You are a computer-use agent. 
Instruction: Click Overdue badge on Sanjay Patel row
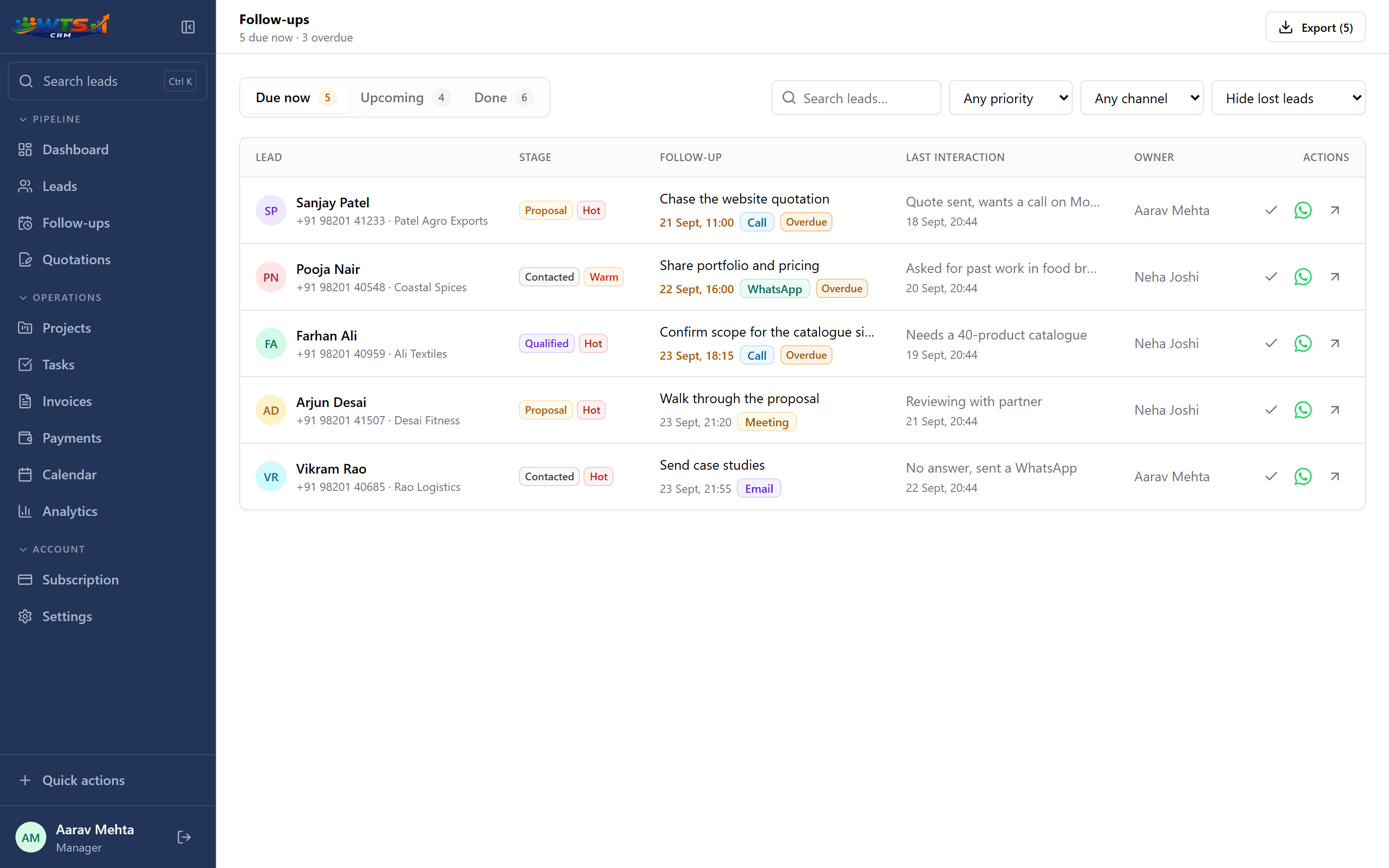[806, 222]
